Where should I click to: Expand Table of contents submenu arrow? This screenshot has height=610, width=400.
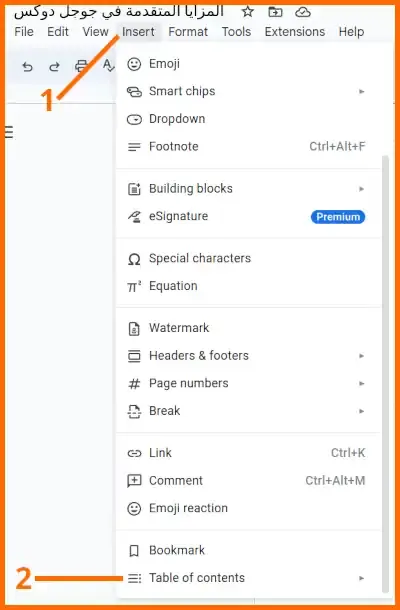tap(362, 578)
